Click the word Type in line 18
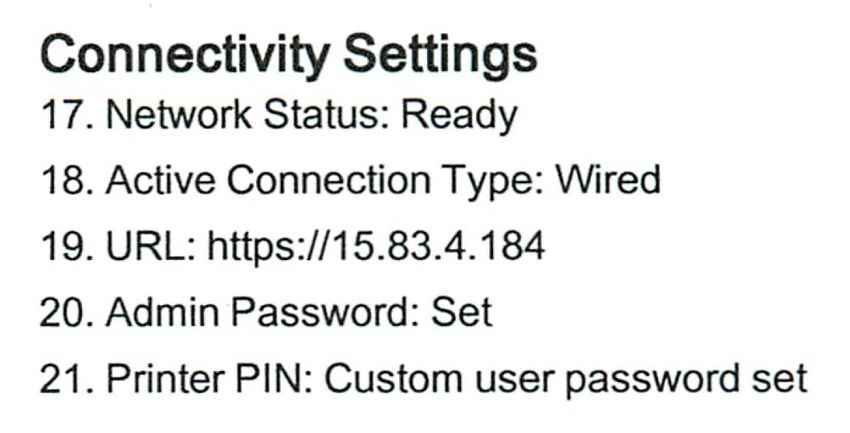Screen dimensions: 850x433 491,183
